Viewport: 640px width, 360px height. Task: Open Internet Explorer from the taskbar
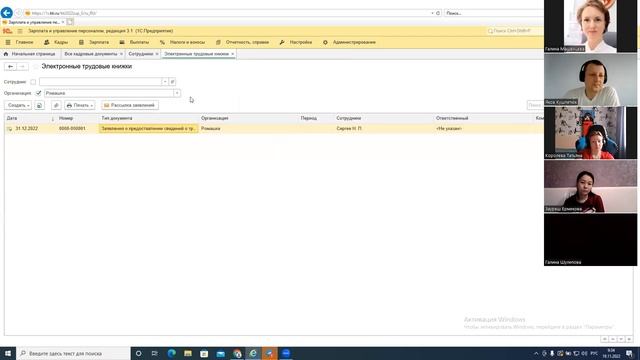(x=253, y=353)
